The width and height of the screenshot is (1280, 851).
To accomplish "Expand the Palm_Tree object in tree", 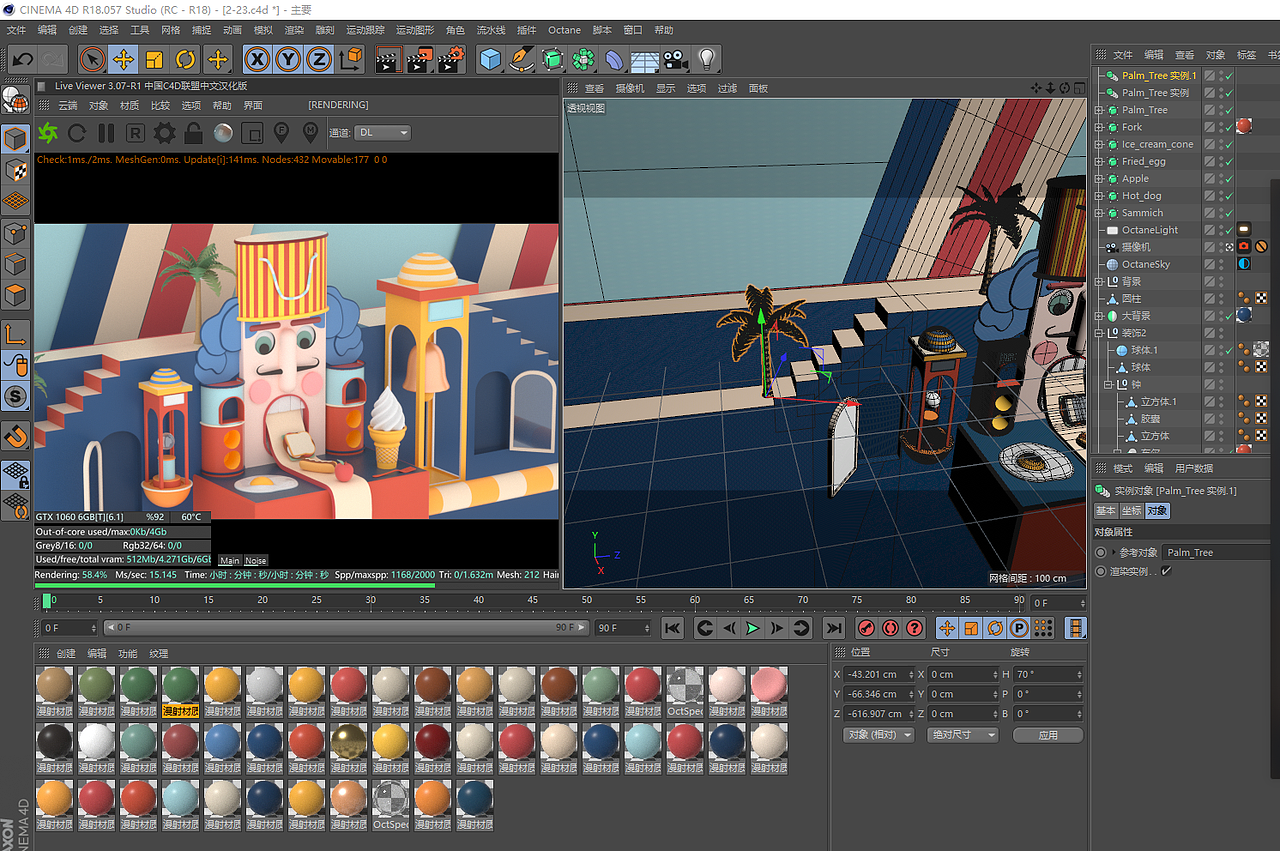I will coord(1099,110).
